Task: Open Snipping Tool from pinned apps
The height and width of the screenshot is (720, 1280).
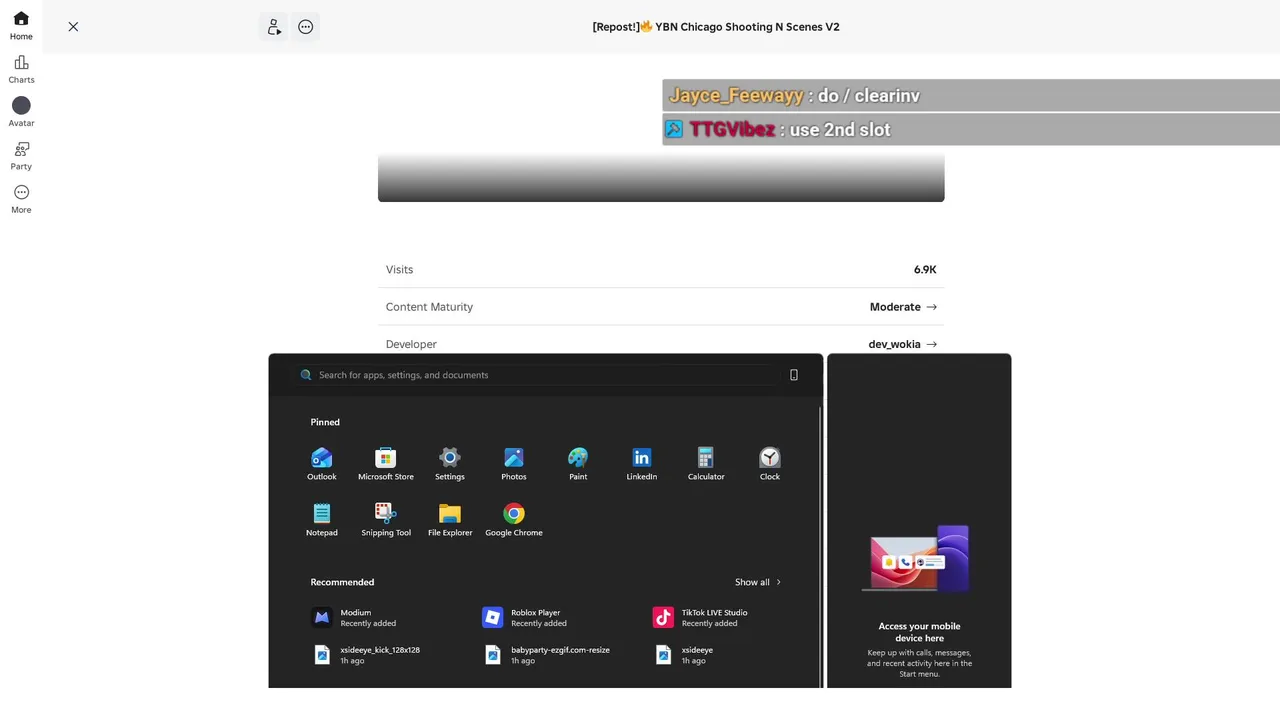Action: coord(386,520)
